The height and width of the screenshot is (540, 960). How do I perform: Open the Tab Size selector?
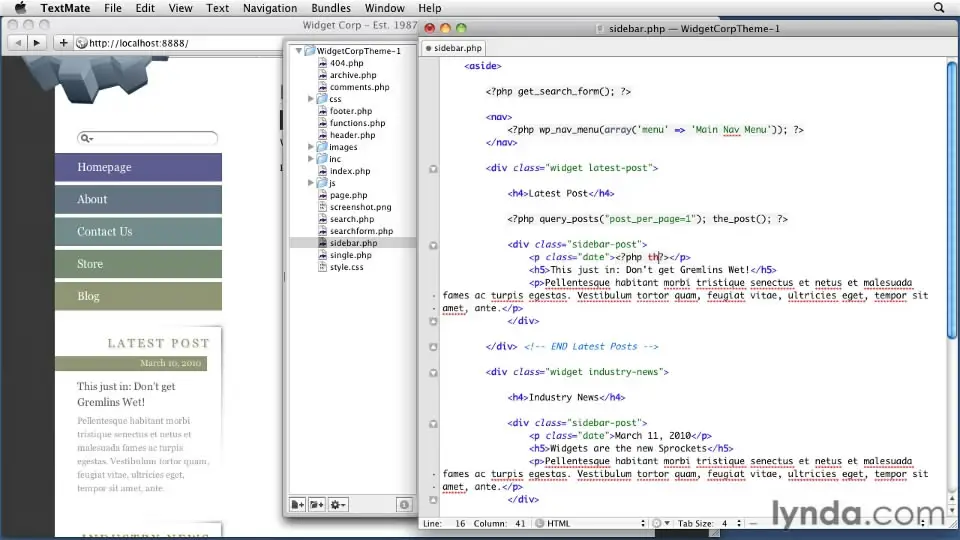[x=710, y=523]
